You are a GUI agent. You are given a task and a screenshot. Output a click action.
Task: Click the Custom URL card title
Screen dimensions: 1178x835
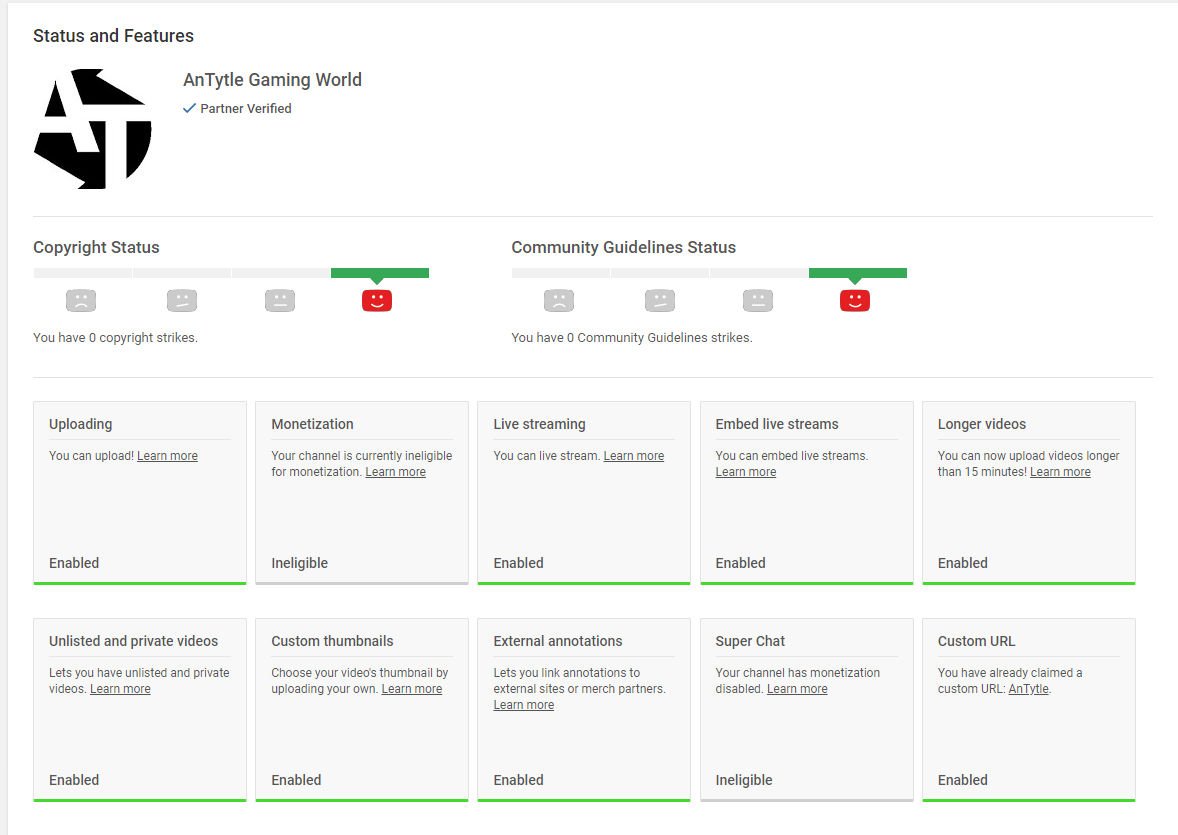pos(977,641)
